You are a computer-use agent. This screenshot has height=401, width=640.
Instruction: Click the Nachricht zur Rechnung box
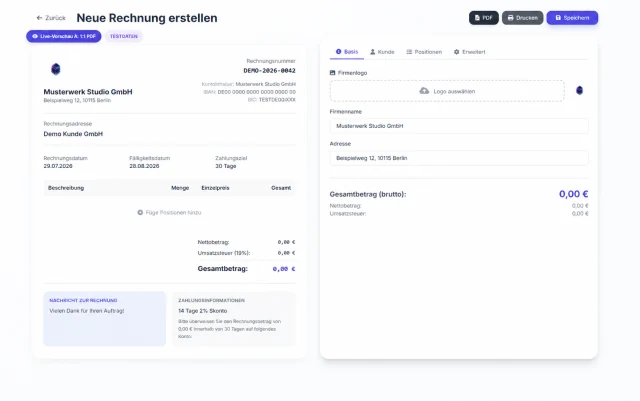point(104,319)
